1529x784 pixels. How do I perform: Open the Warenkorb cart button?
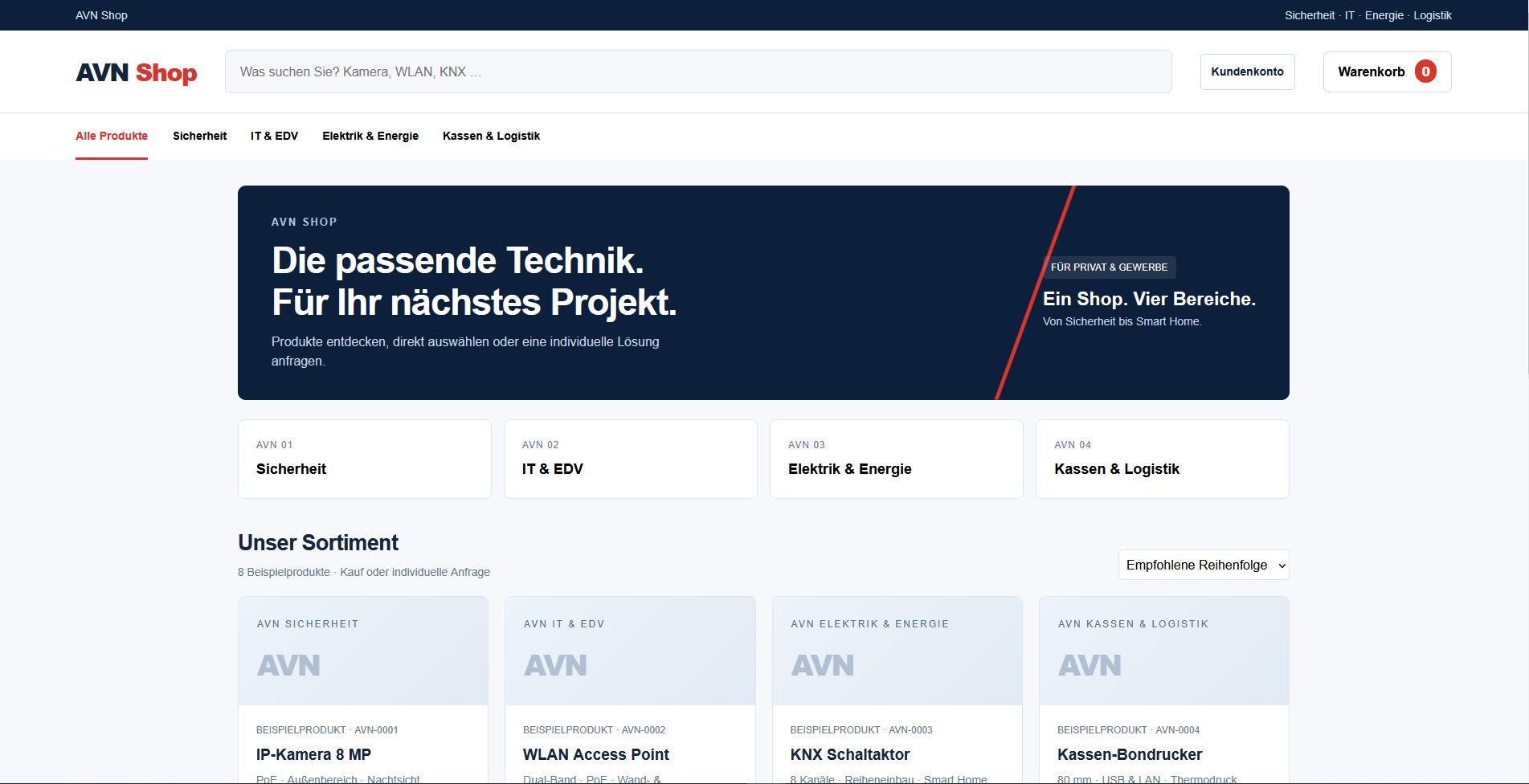pos(1387,71)
